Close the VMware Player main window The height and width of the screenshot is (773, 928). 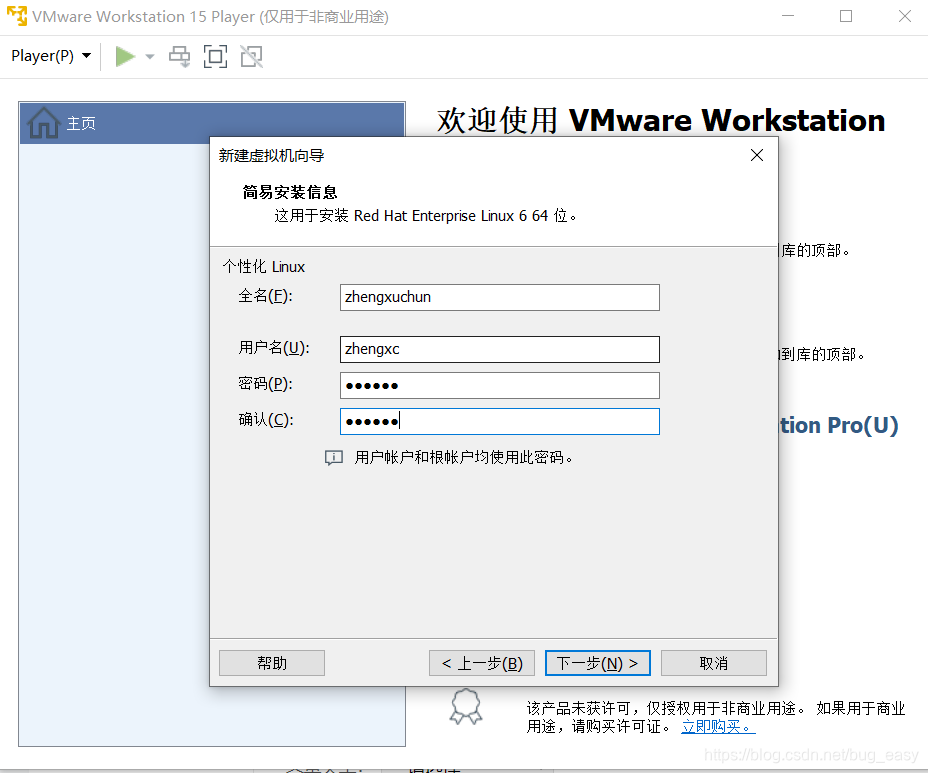(904, 16)
